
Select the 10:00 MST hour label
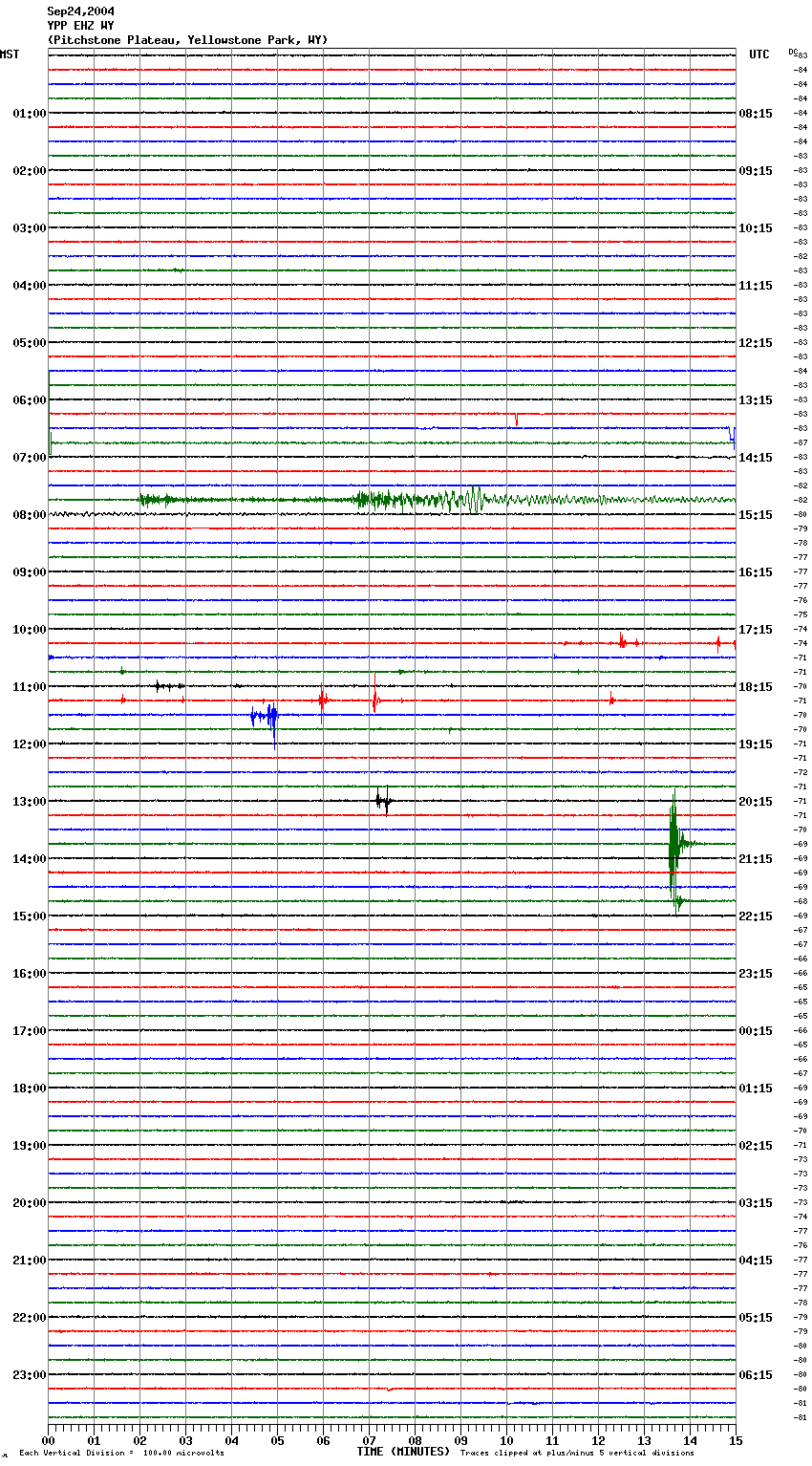point(29,630)
